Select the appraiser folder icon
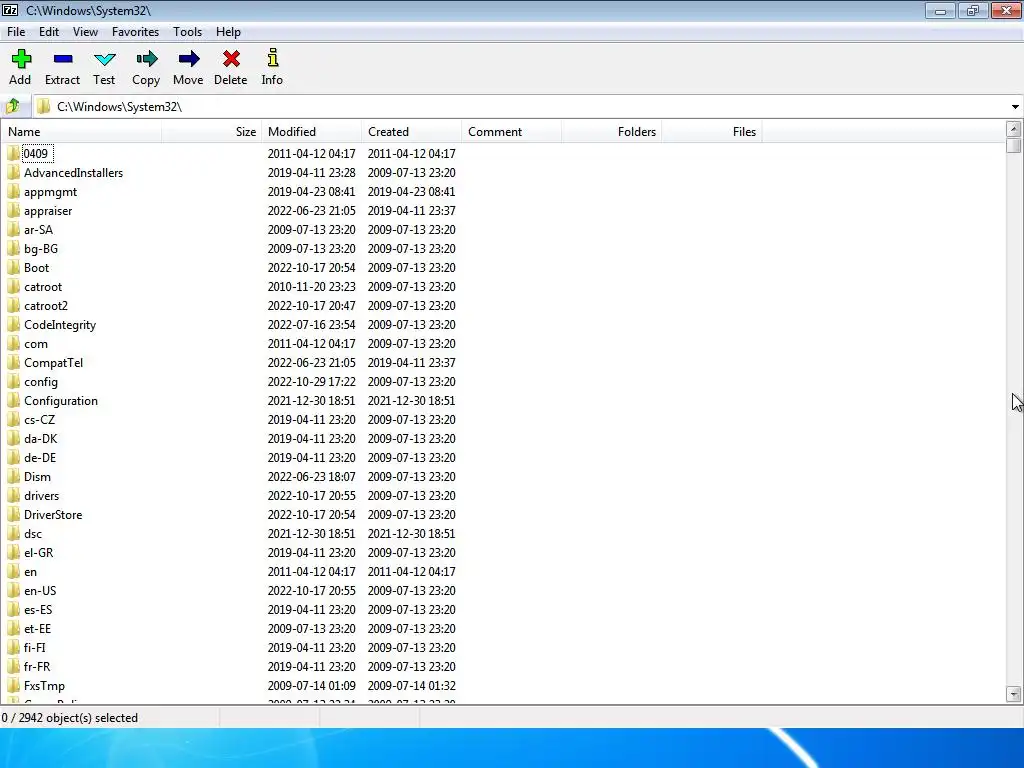This screenshot has height=768, width=1024. [x=14, y=210]
